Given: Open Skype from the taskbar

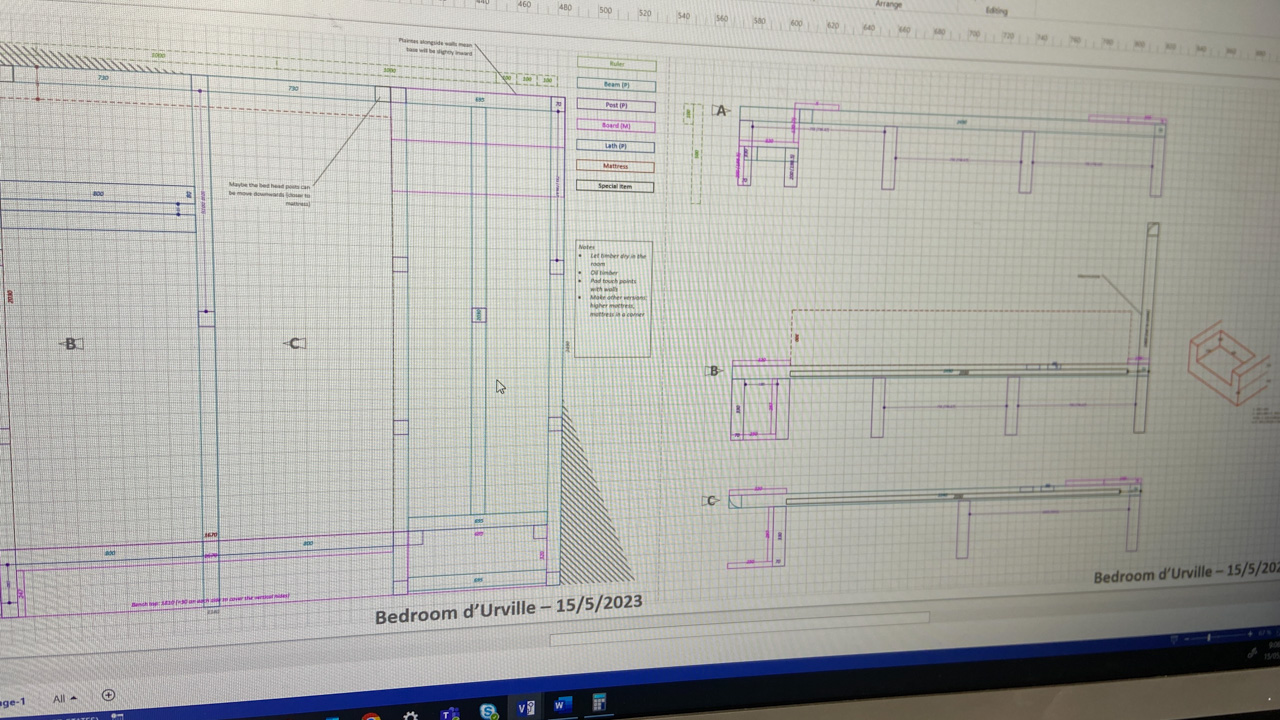Looking at the screenshot, I should [488, 711].
